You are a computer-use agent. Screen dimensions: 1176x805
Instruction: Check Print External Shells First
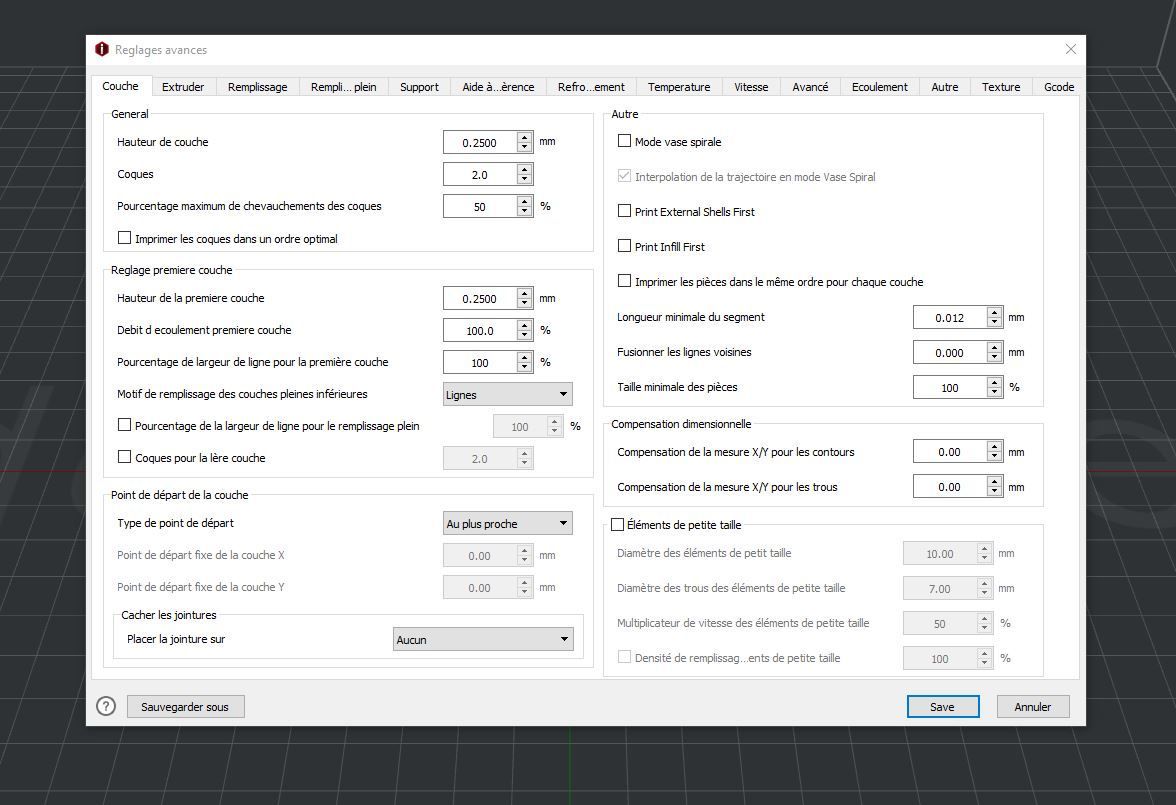coord(624,211)
